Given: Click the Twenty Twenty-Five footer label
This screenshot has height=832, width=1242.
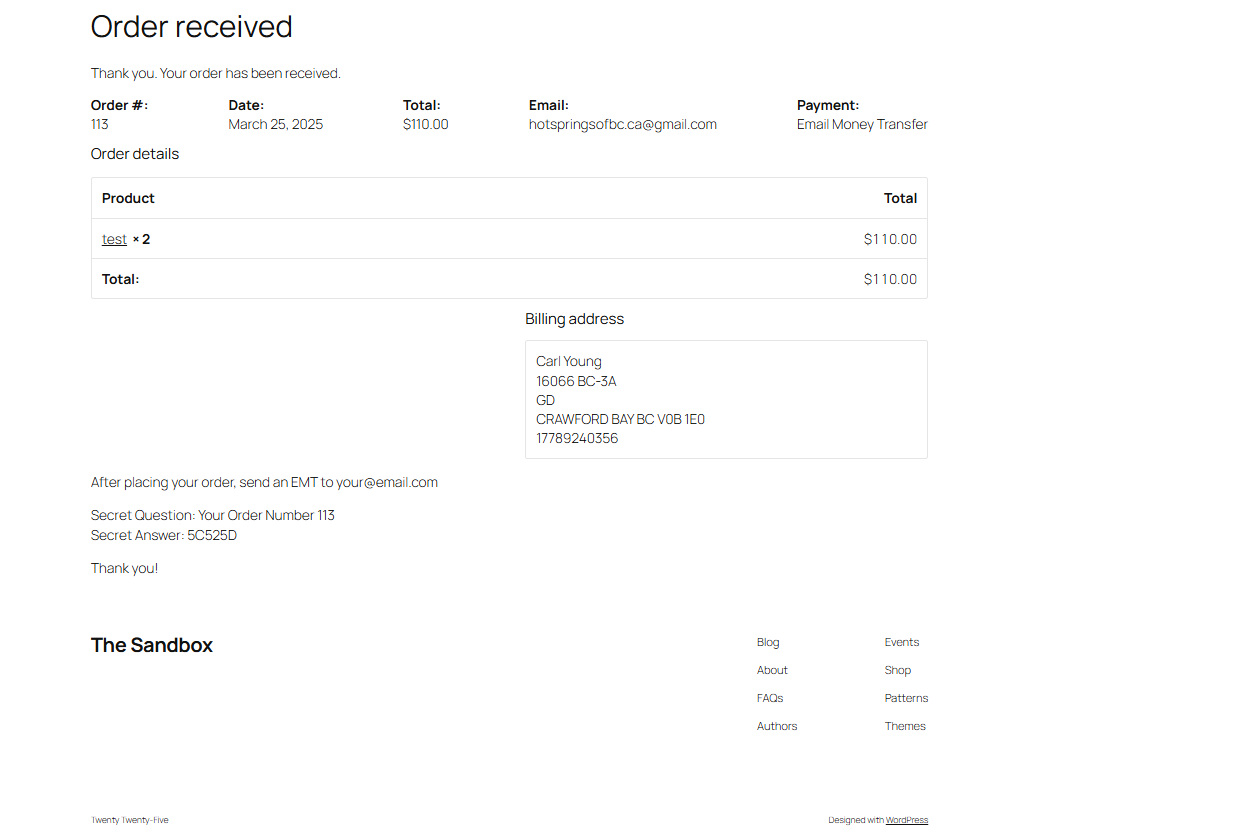Looking at the screenshot, I should [x=130, y=819].
